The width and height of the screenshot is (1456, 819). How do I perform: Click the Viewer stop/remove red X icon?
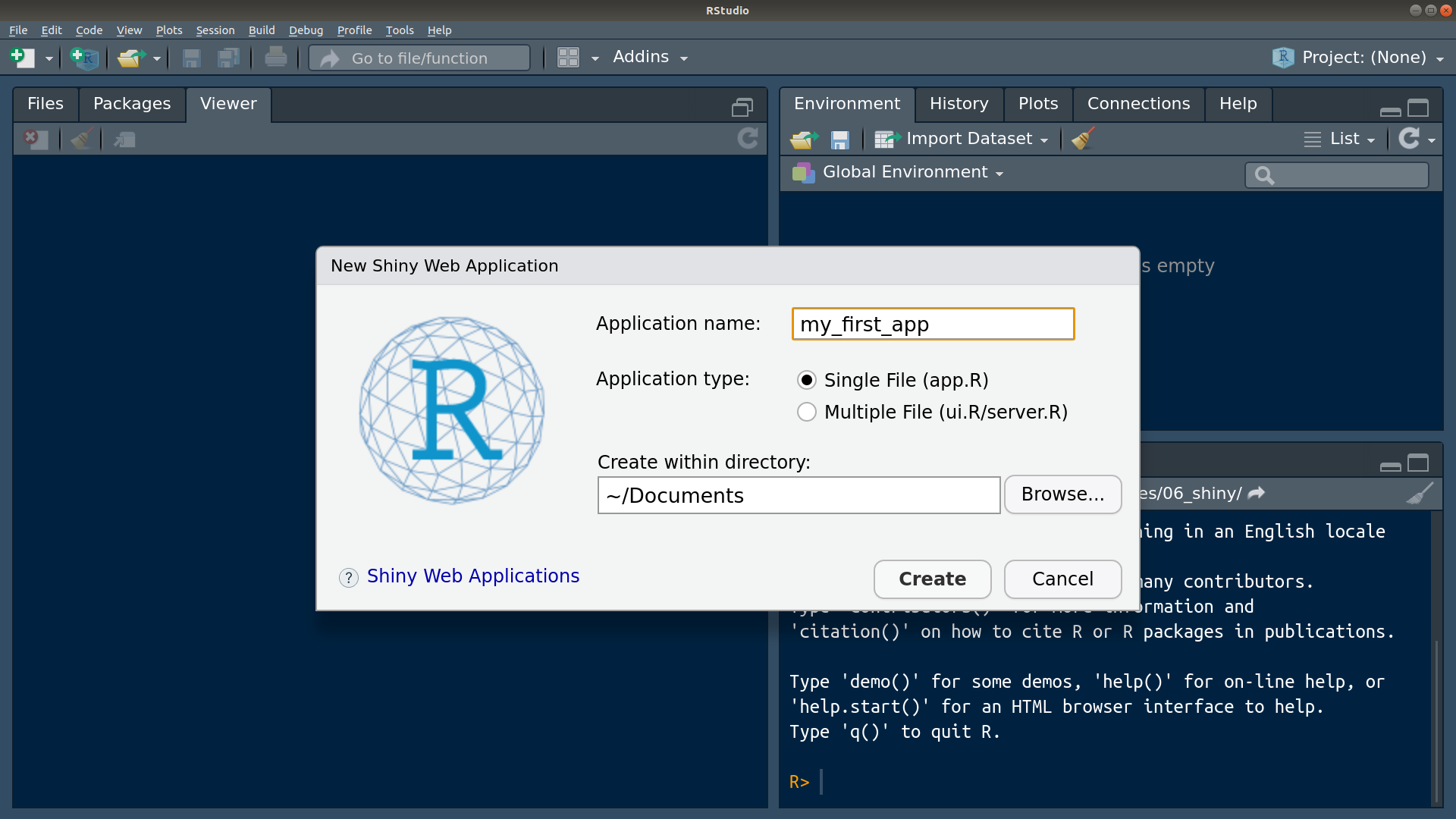(35, 139)
